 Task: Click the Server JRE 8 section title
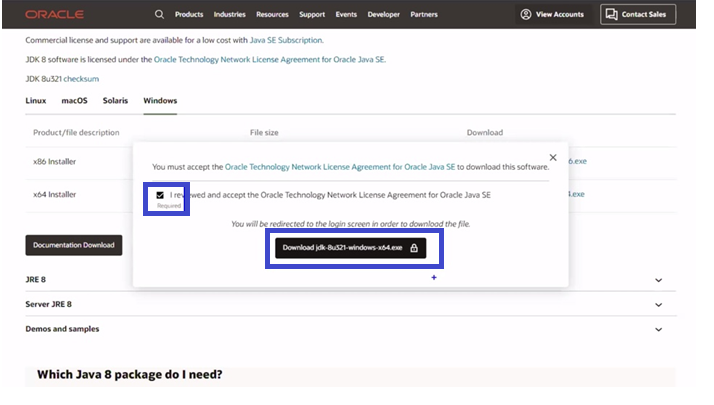[48, 304]
